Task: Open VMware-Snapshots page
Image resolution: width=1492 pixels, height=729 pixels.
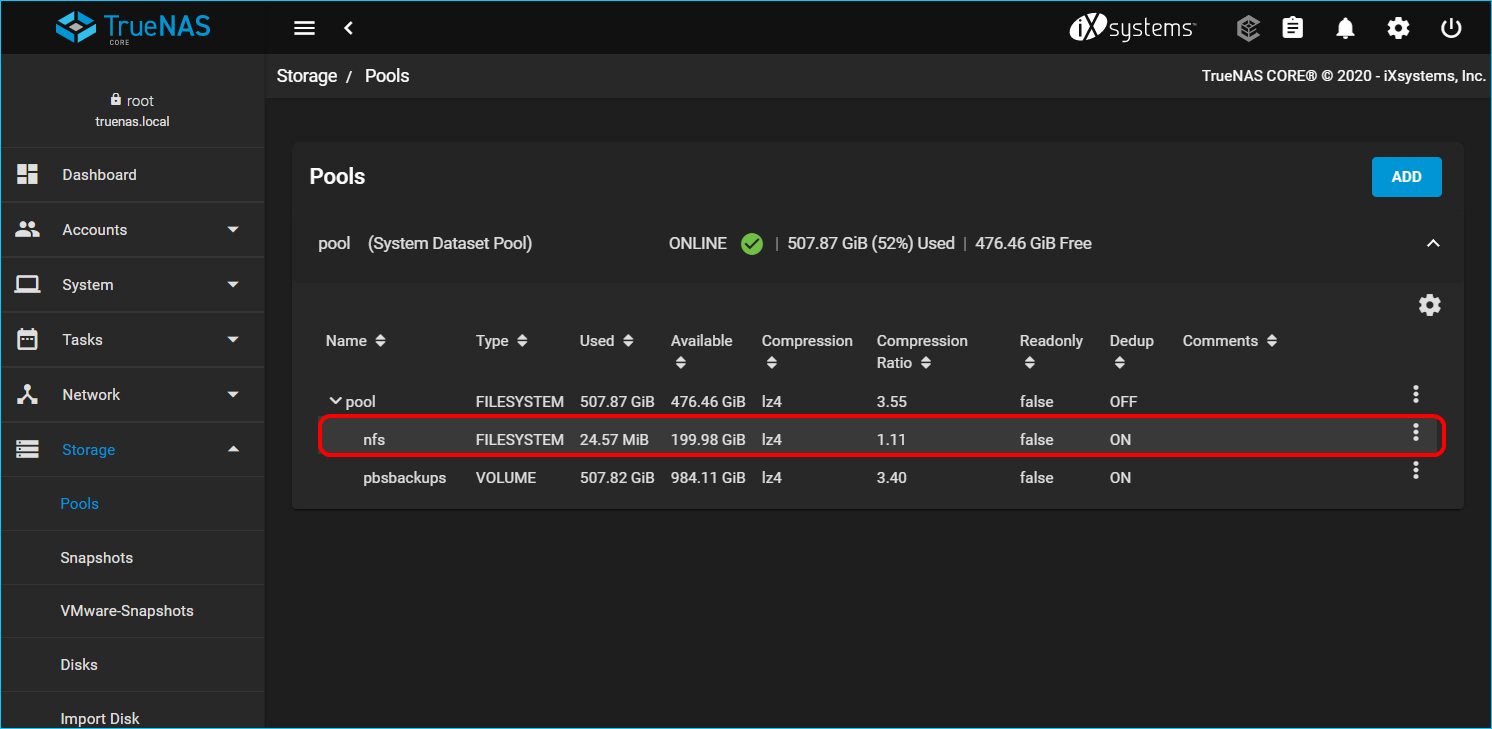Action: pyautogui.click(x=127, y=611)
